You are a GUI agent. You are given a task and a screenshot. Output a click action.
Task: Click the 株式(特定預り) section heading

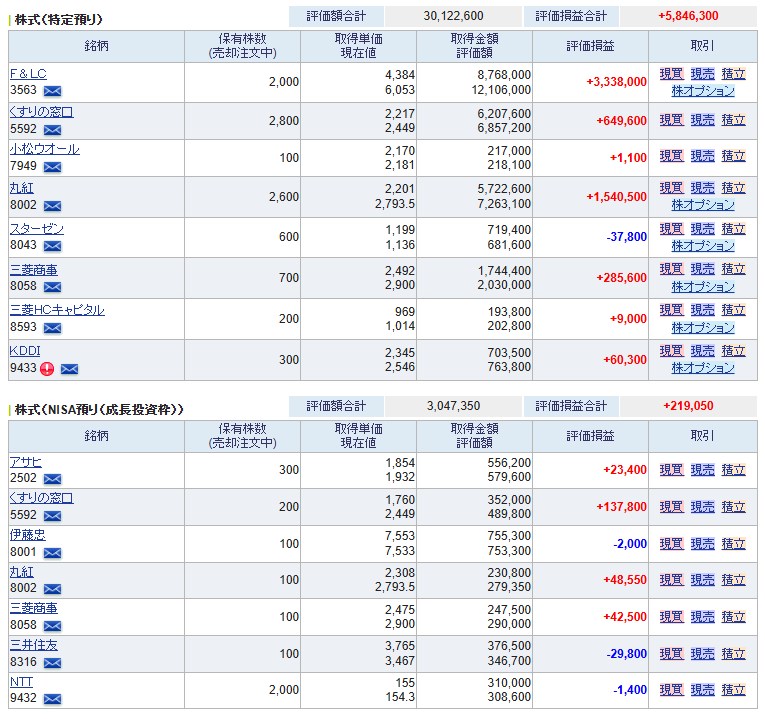coord(59,20)
